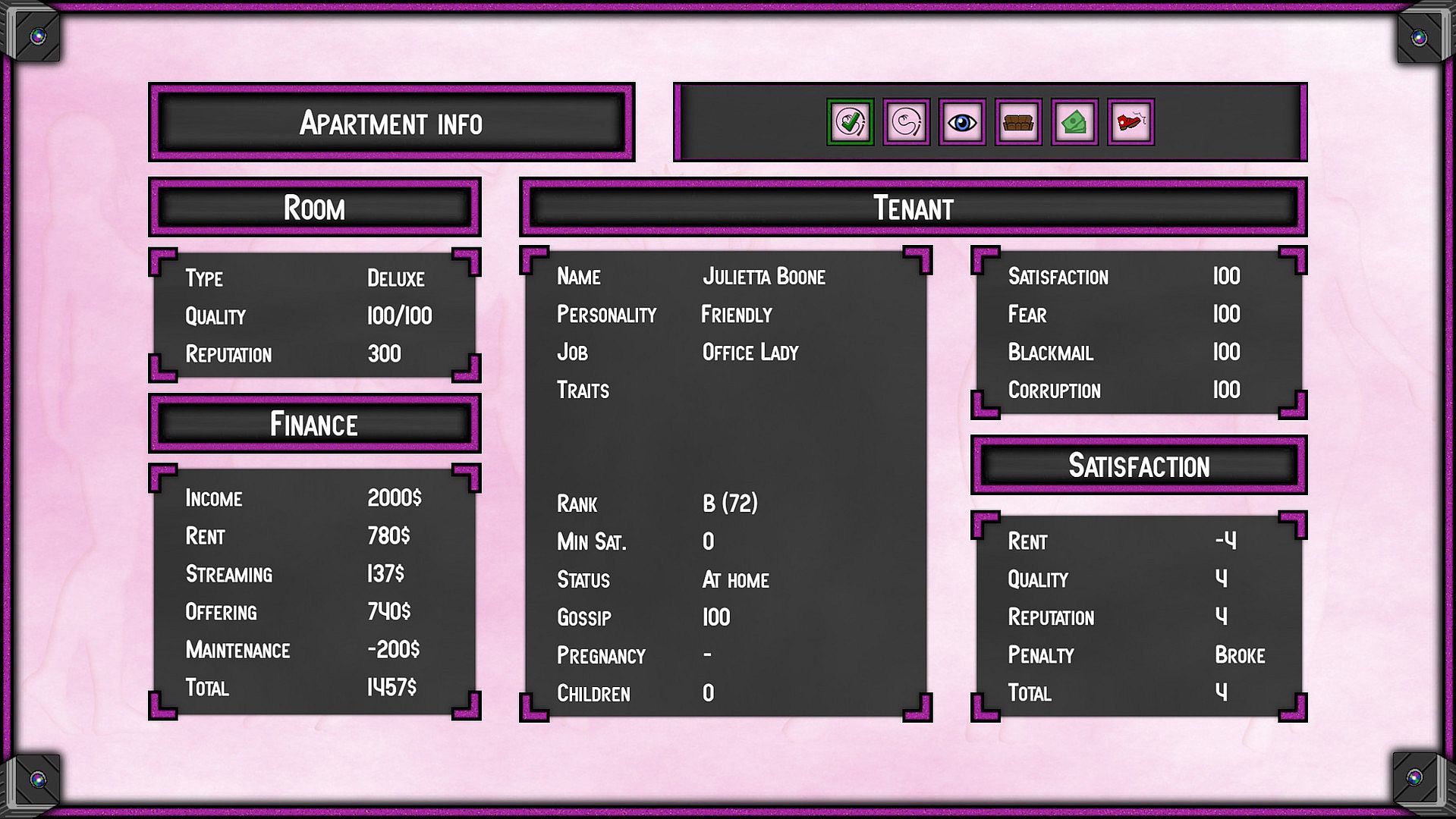Click the room type value Deluxe
The image size is (1456, 819).
click(x=396, y=278)
